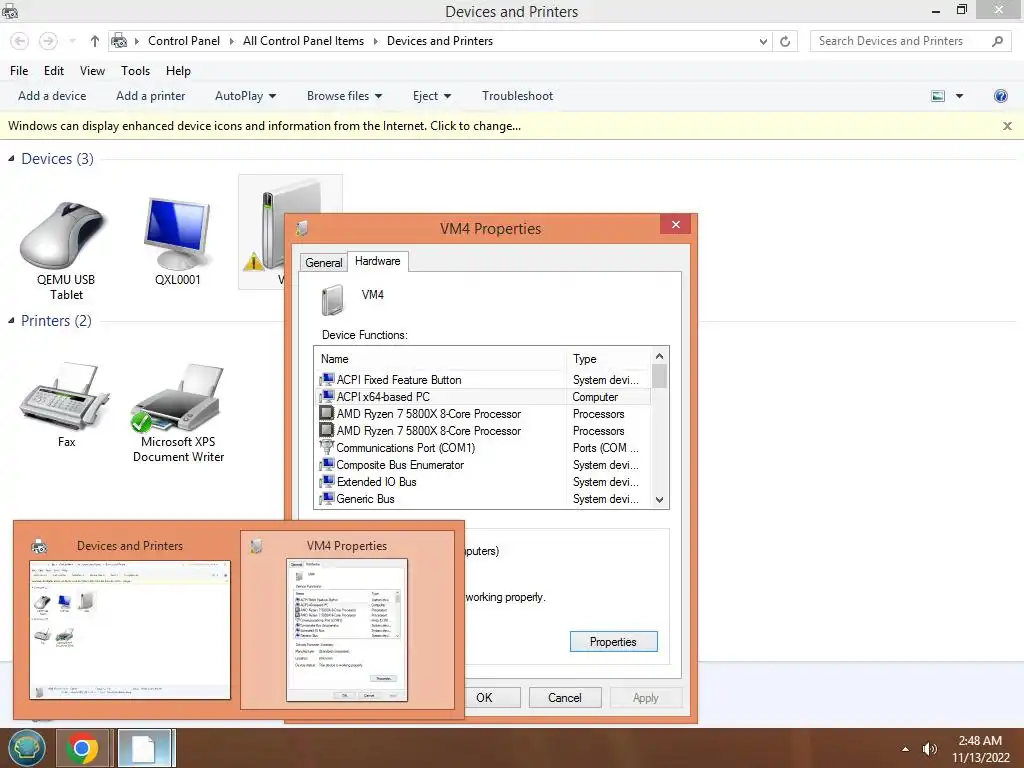Click the Generic Bus row icon
Image resolution: width=1024 pixels, height=768 pixels.
(327, 498)
